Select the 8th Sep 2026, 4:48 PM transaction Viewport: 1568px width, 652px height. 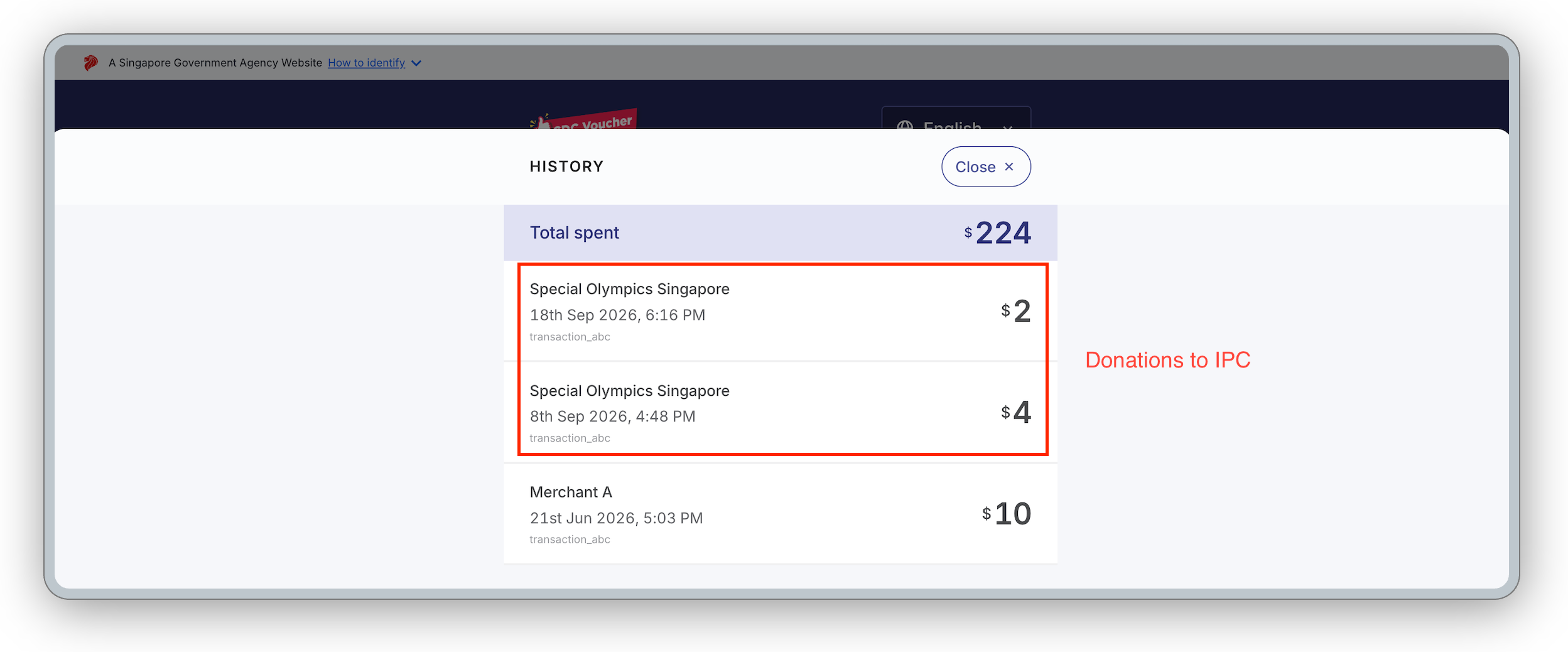click(780, 413)
